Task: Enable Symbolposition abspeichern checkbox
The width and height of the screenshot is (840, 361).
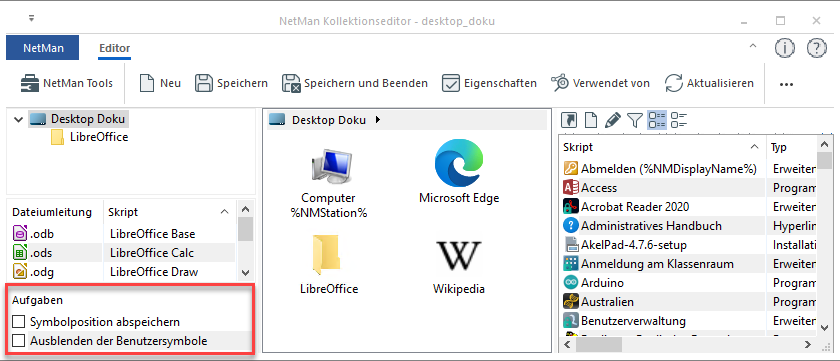Action: click(19, 321)
